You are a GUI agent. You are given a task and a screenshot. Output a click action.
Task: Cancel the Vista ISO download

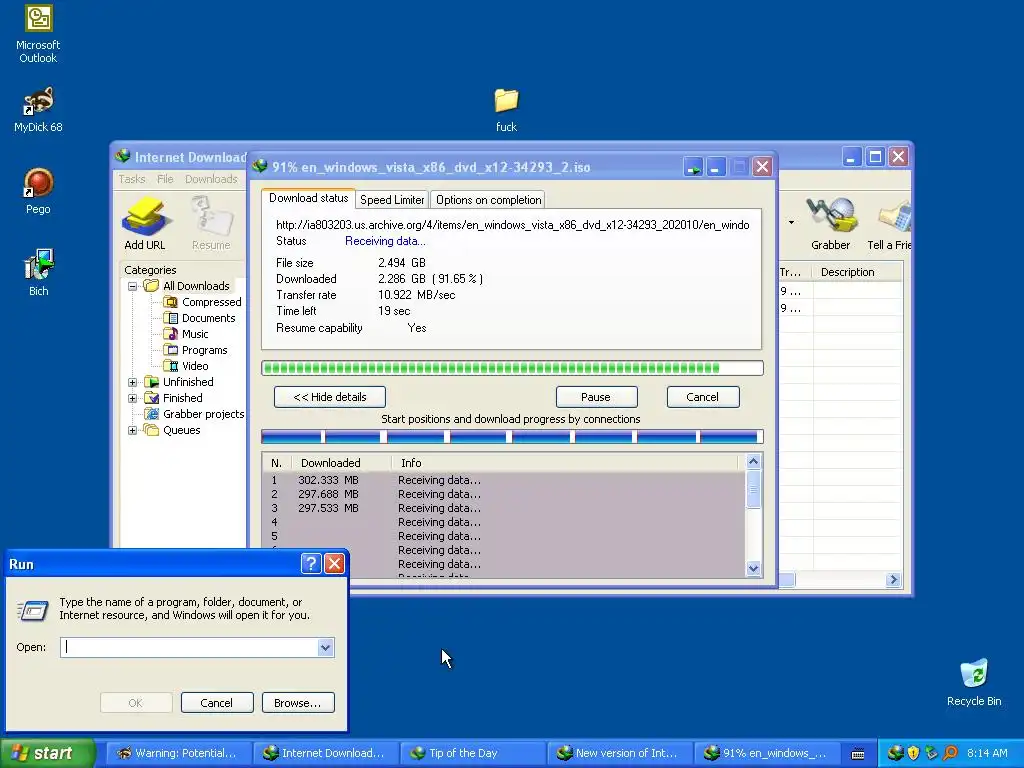coord(703,397)
